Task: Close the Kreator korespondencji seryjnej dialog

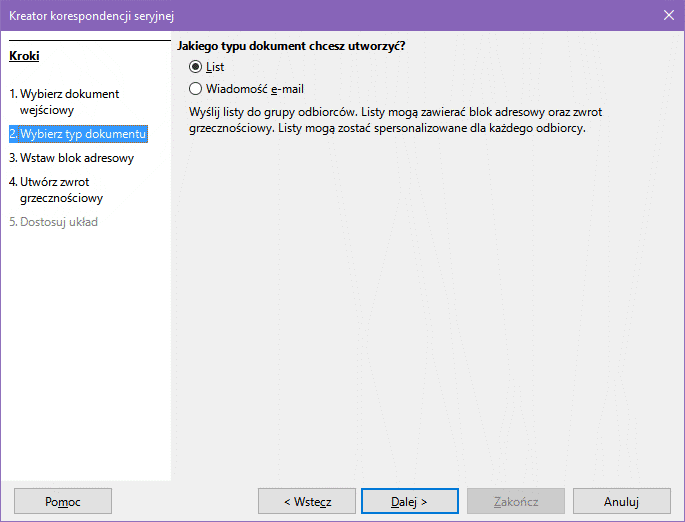Action: pyautogui.click(x=668, y=14)
